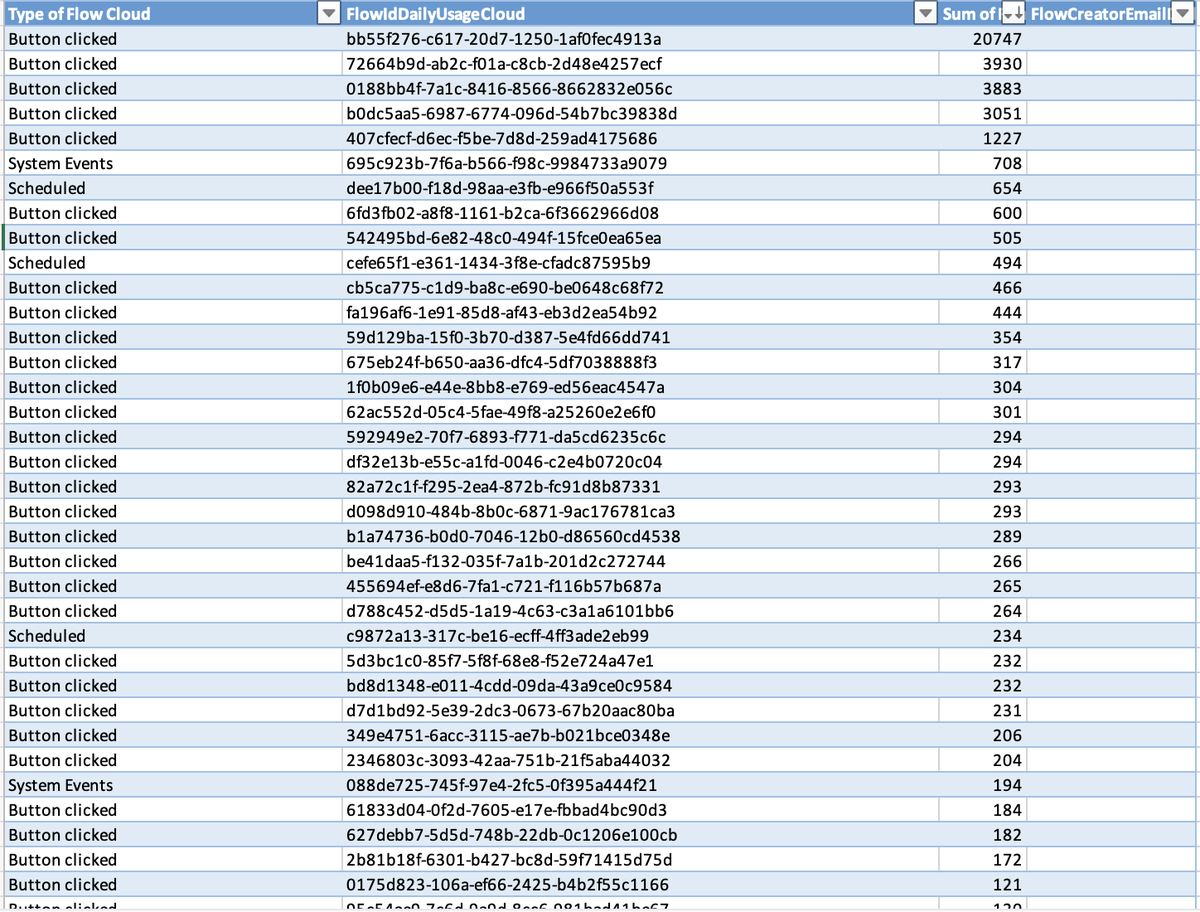The image size is (1200, 912).
Task: Select cell 72664b9d-ab2c-f01a-c8cb-2d48e4257ecf
Action: (x=640, y=64)
